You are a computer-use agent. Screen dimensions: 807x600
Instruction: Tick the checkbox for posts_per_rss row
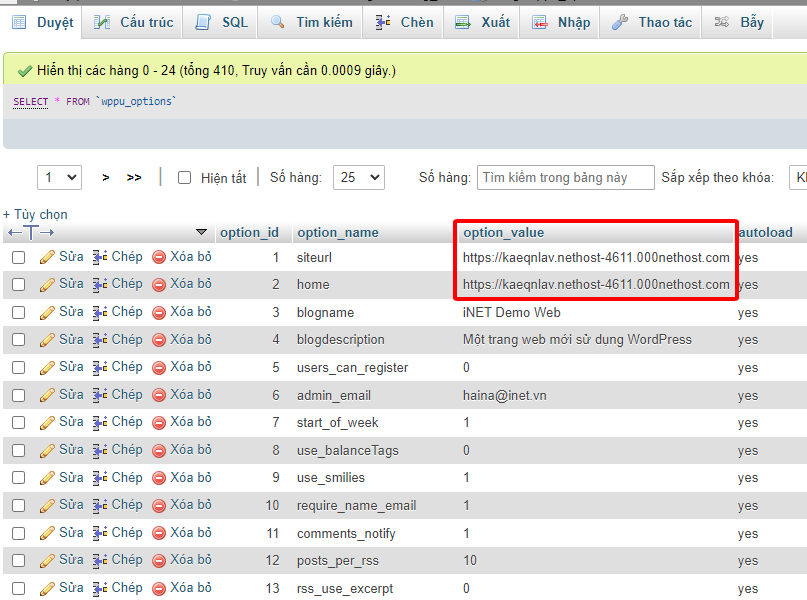pyautogui.click(x=19, y=560)
